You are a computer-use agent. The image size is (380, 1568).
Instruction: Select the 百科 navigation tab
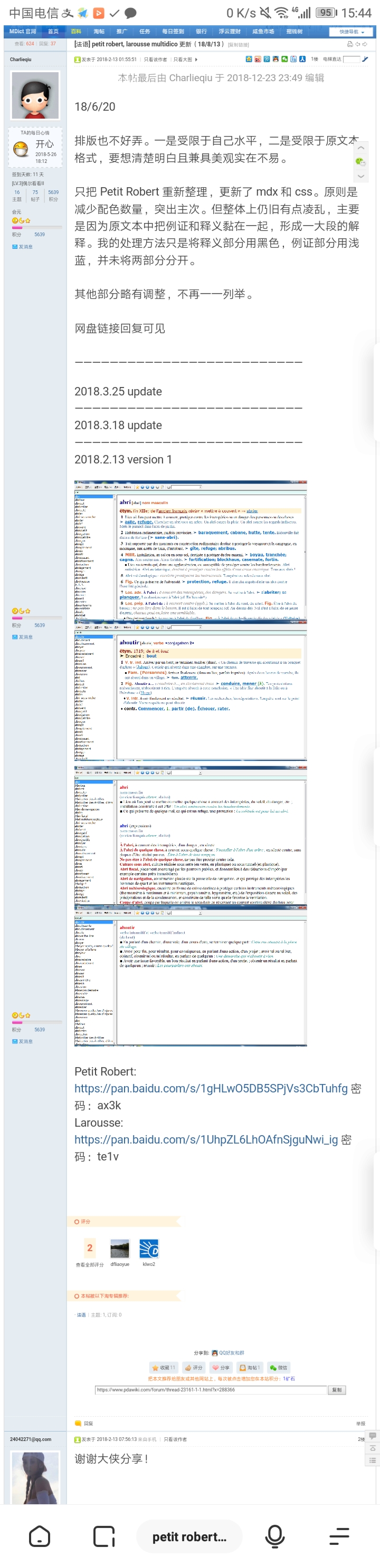tap(76, 31)
